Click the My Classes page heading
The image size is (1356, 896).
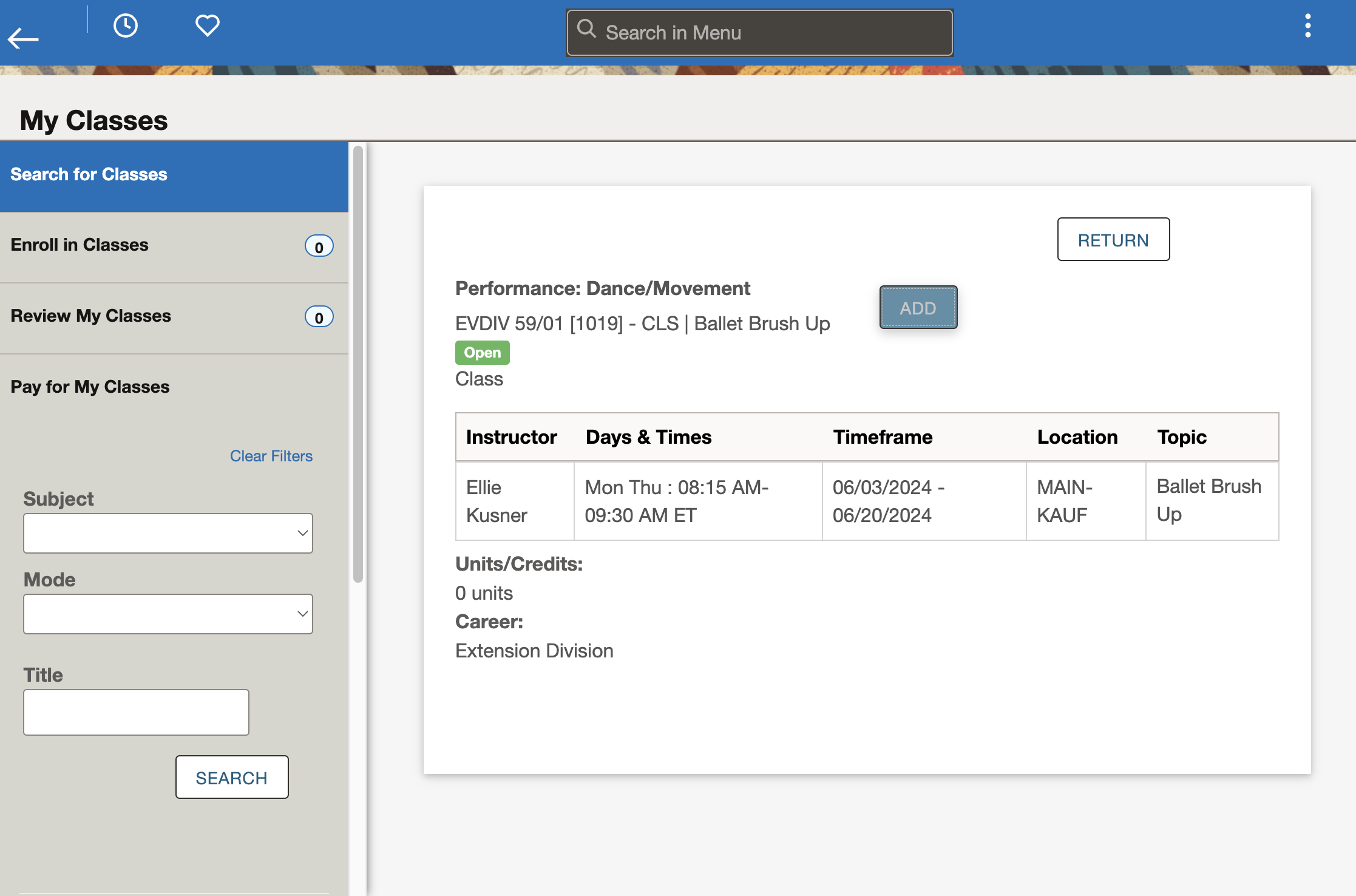tap(93, 120)
